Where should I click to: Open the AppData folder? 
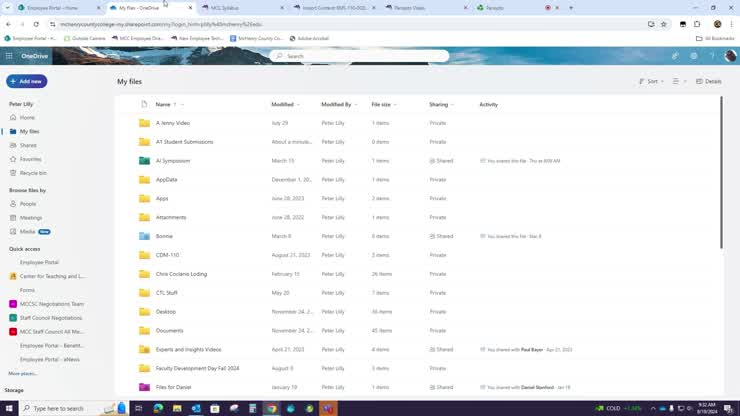click(167, 180)
